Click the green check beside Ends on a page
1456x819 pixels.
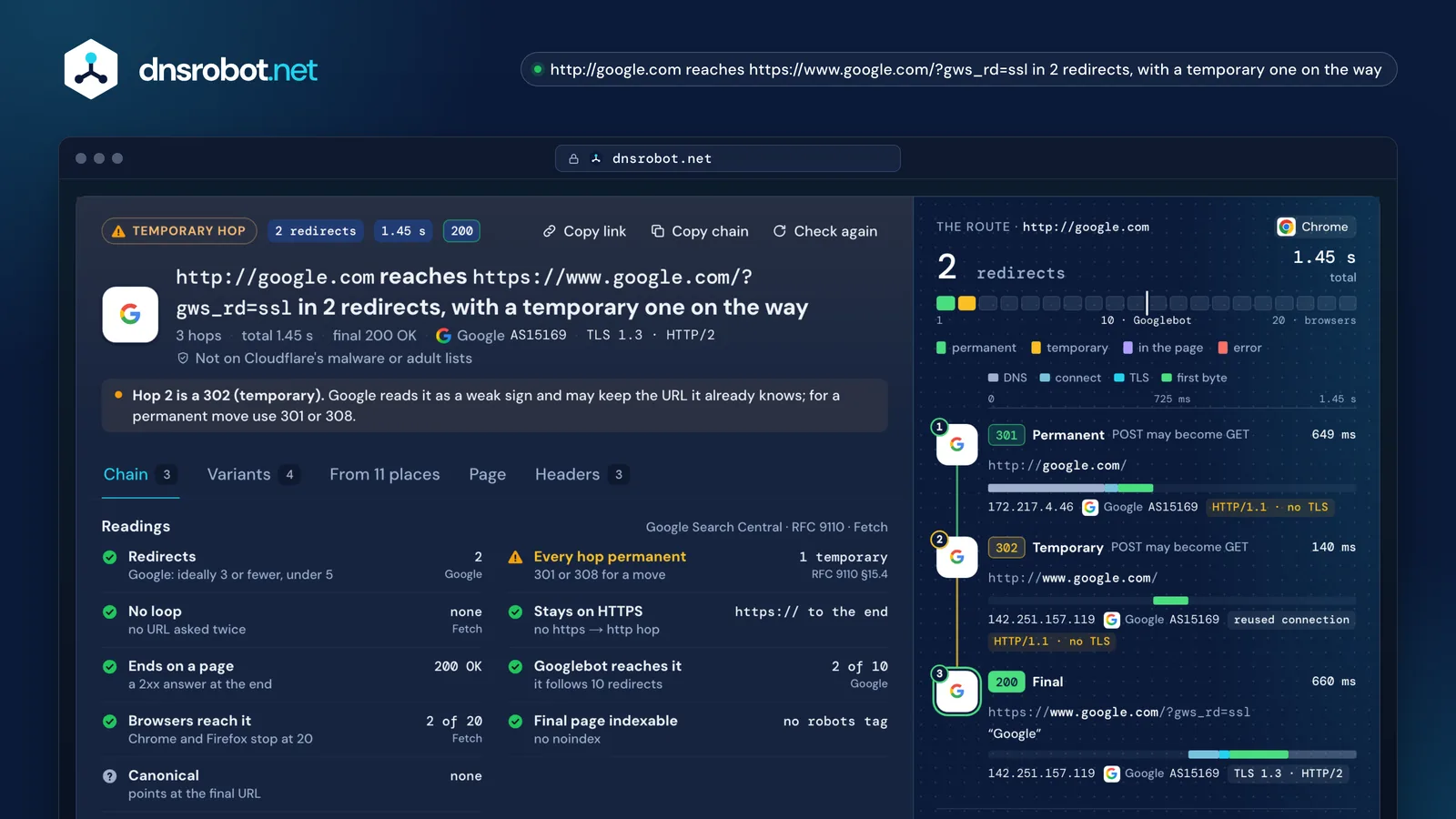(x=110, y=667)
